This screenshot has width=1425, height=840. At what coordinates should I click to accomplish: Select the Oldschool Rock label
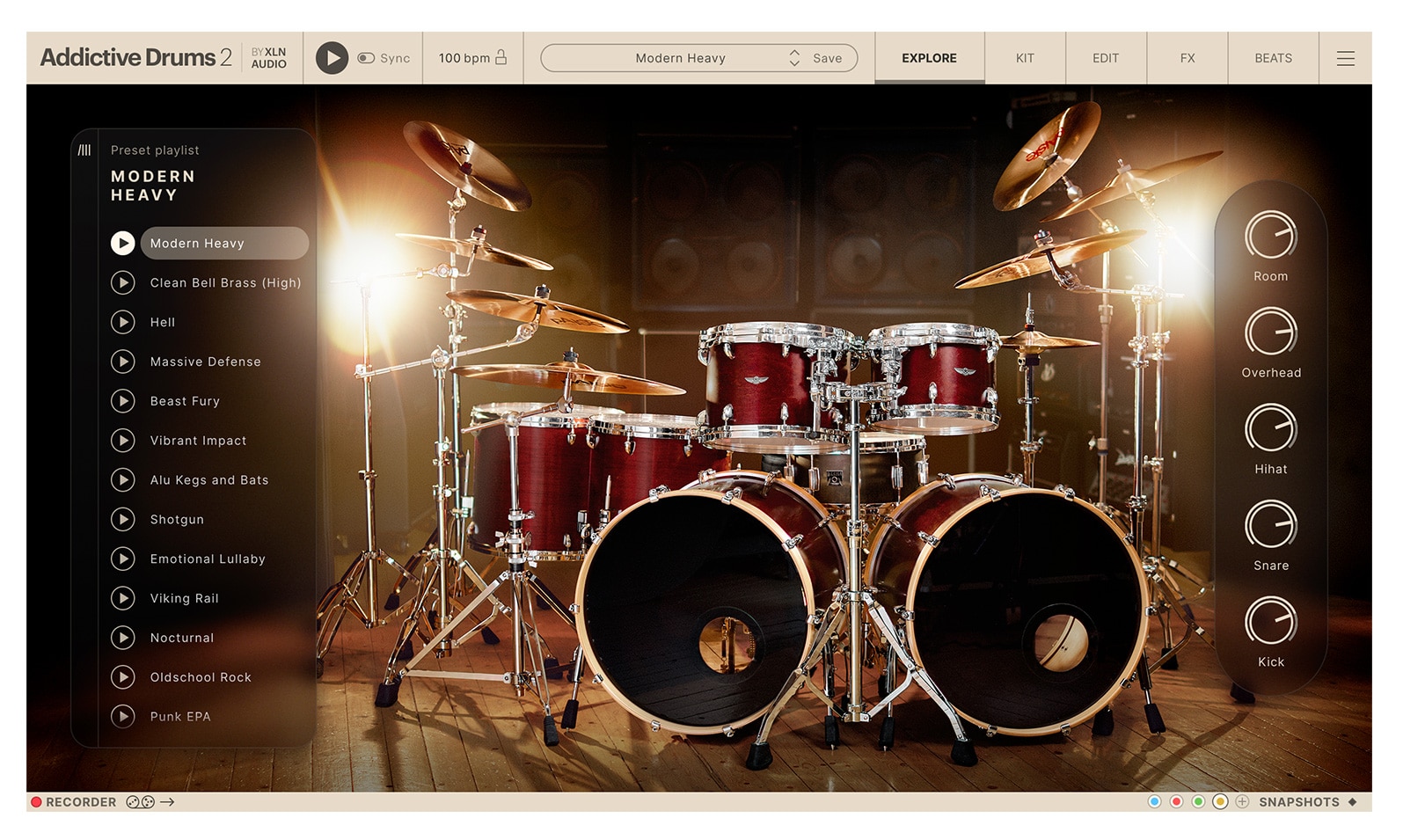click(201, 677)
